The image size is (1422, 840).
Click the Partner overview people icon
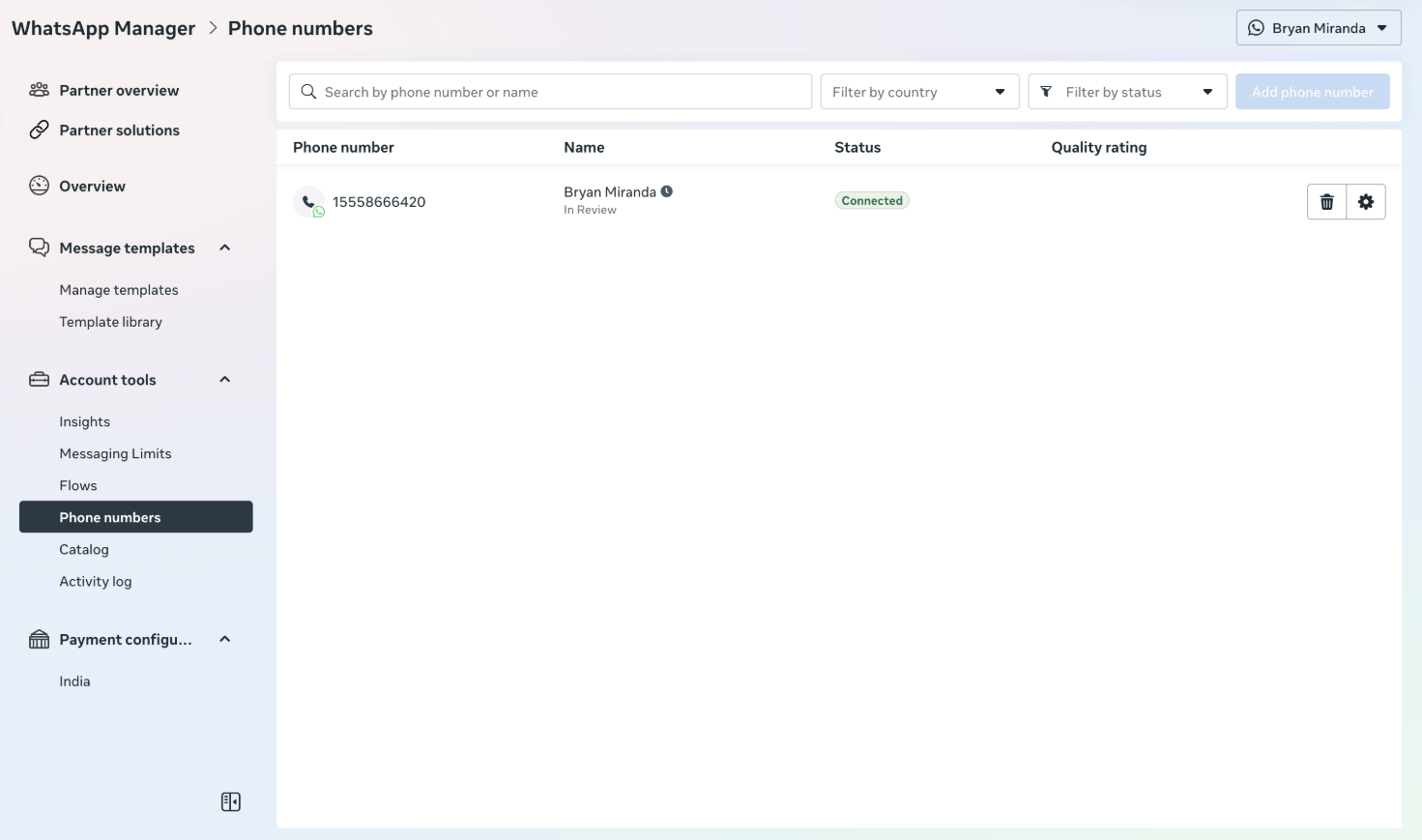39,90
